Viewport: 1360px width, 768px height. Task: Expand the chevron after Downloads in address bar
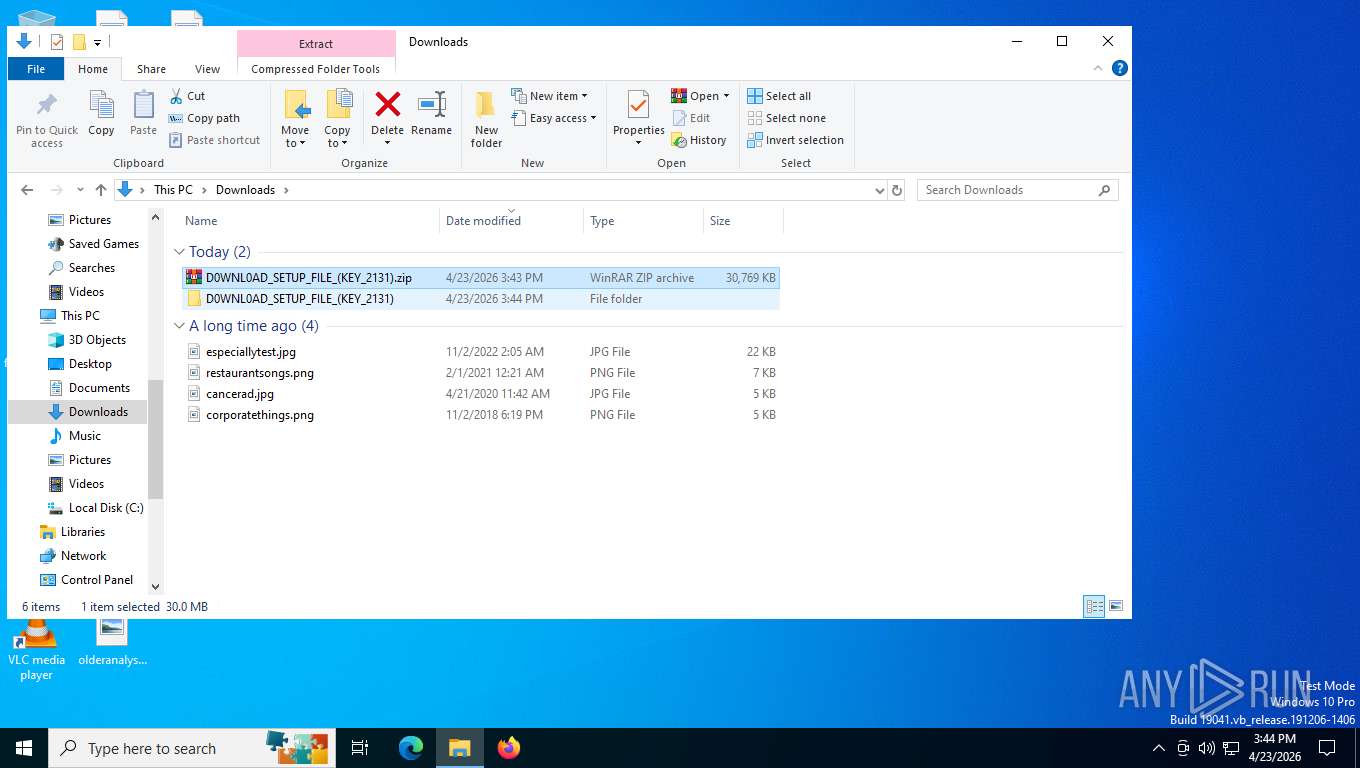pos(286,190)
